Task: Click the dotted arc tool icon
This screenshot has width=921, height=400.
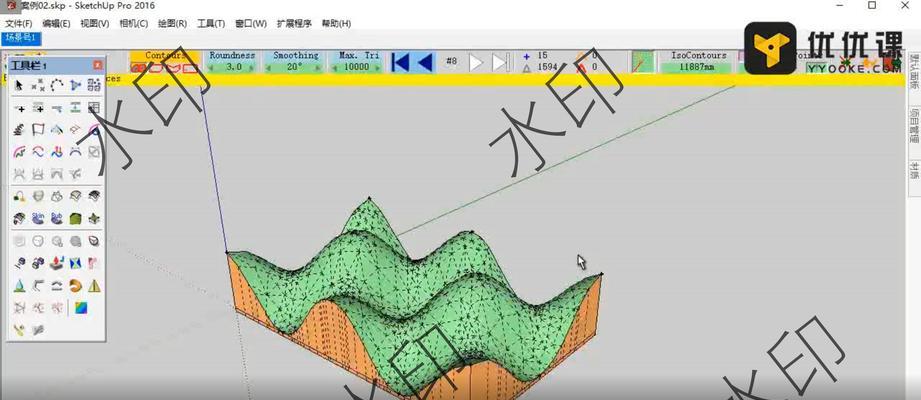Action: 56,86
